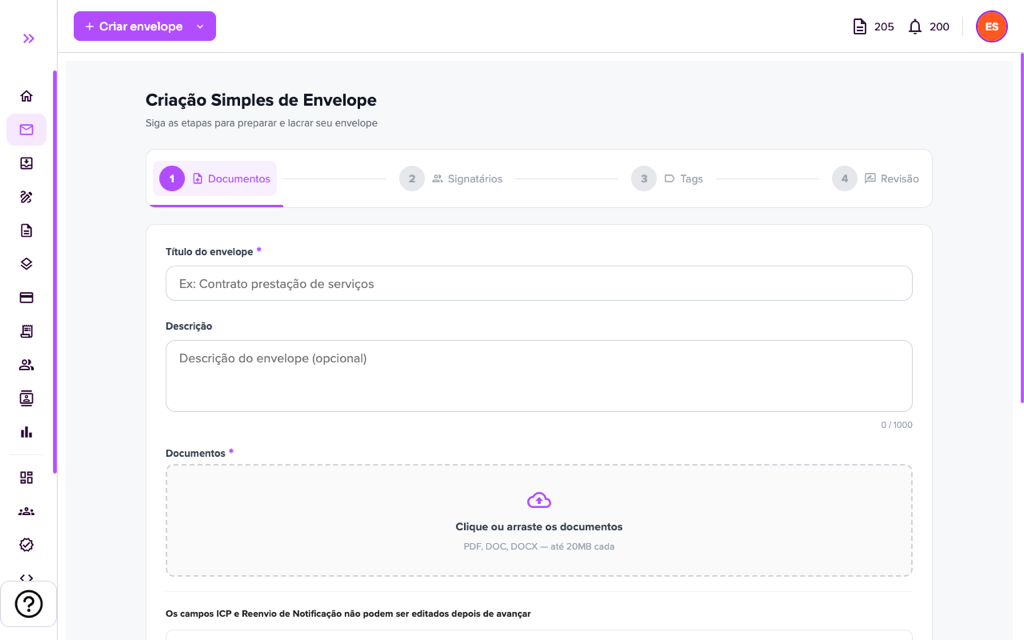The height and width of the screenshot is (640, 1024).
Task: Click the "Criação Simples de Envelope" heading
Action: click(x=261, y=100)
